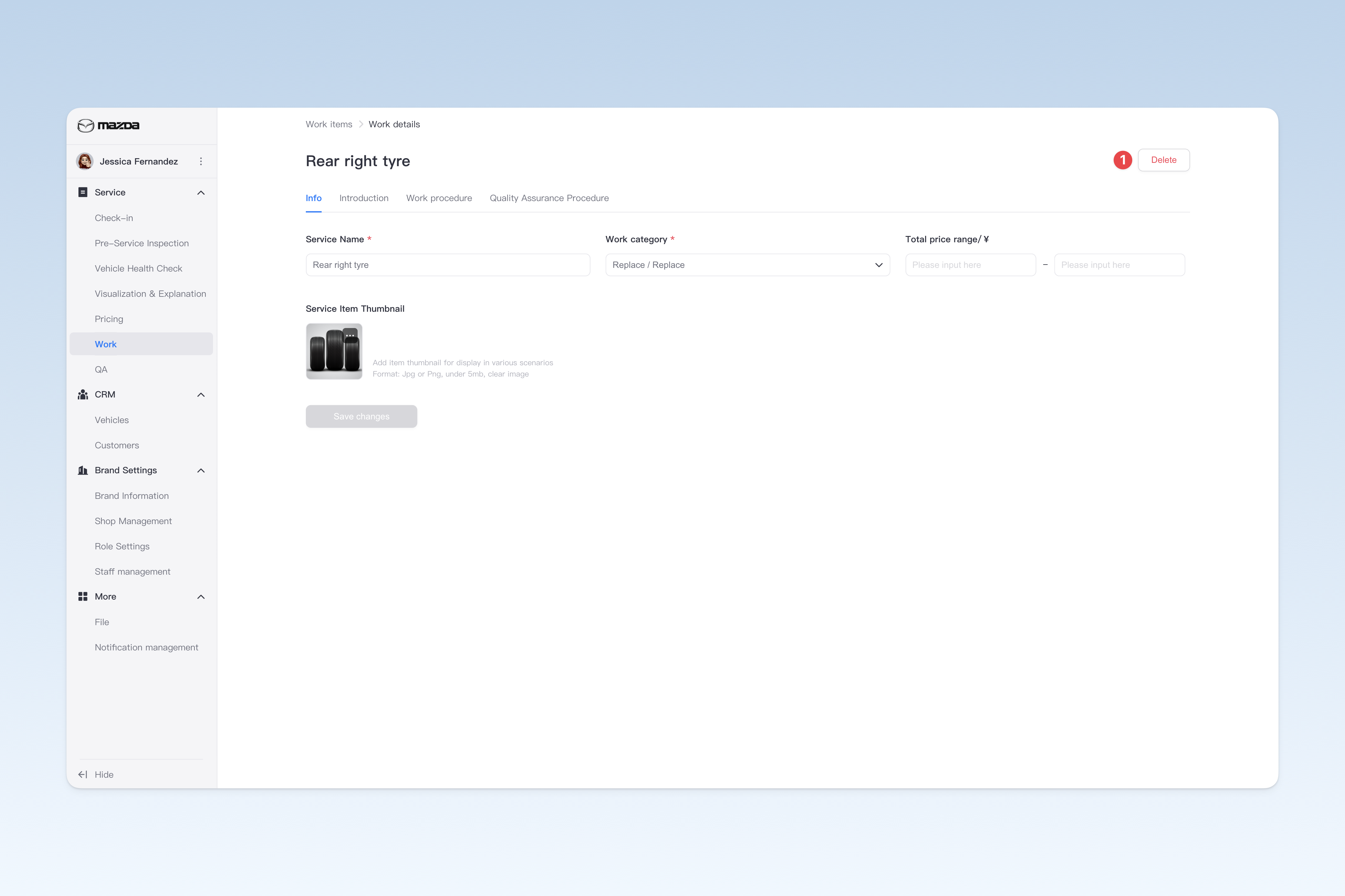Collapse the Service section chevron
The image size is (1345, 896).
click(x=201, y=192)
